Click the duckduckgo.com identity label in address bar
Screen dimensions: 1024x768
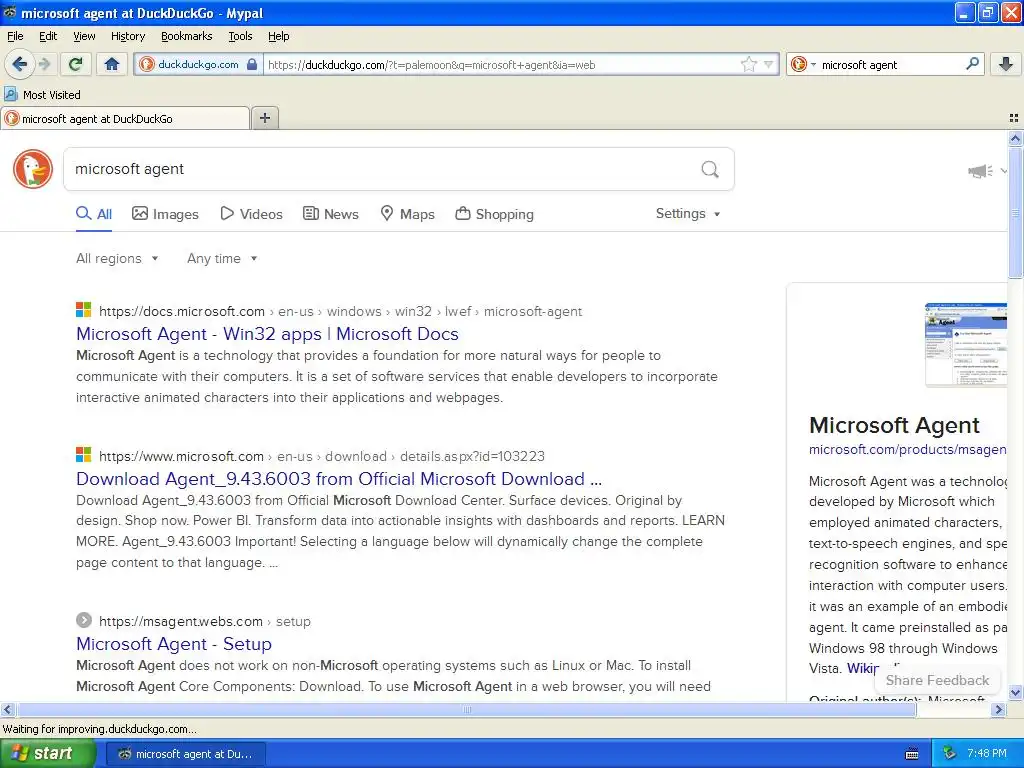pyautogui.click(x=198, y=64)
